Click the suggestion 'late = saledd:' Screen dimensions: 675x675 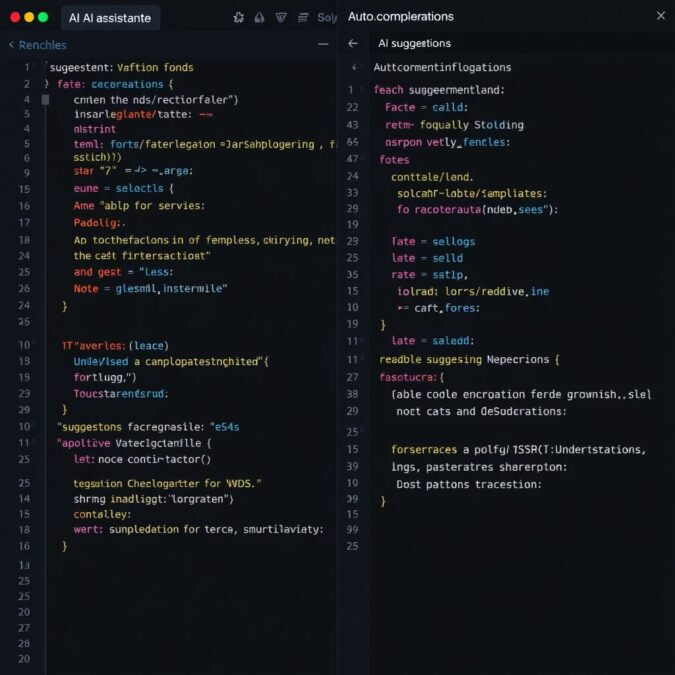coord(432,341)
